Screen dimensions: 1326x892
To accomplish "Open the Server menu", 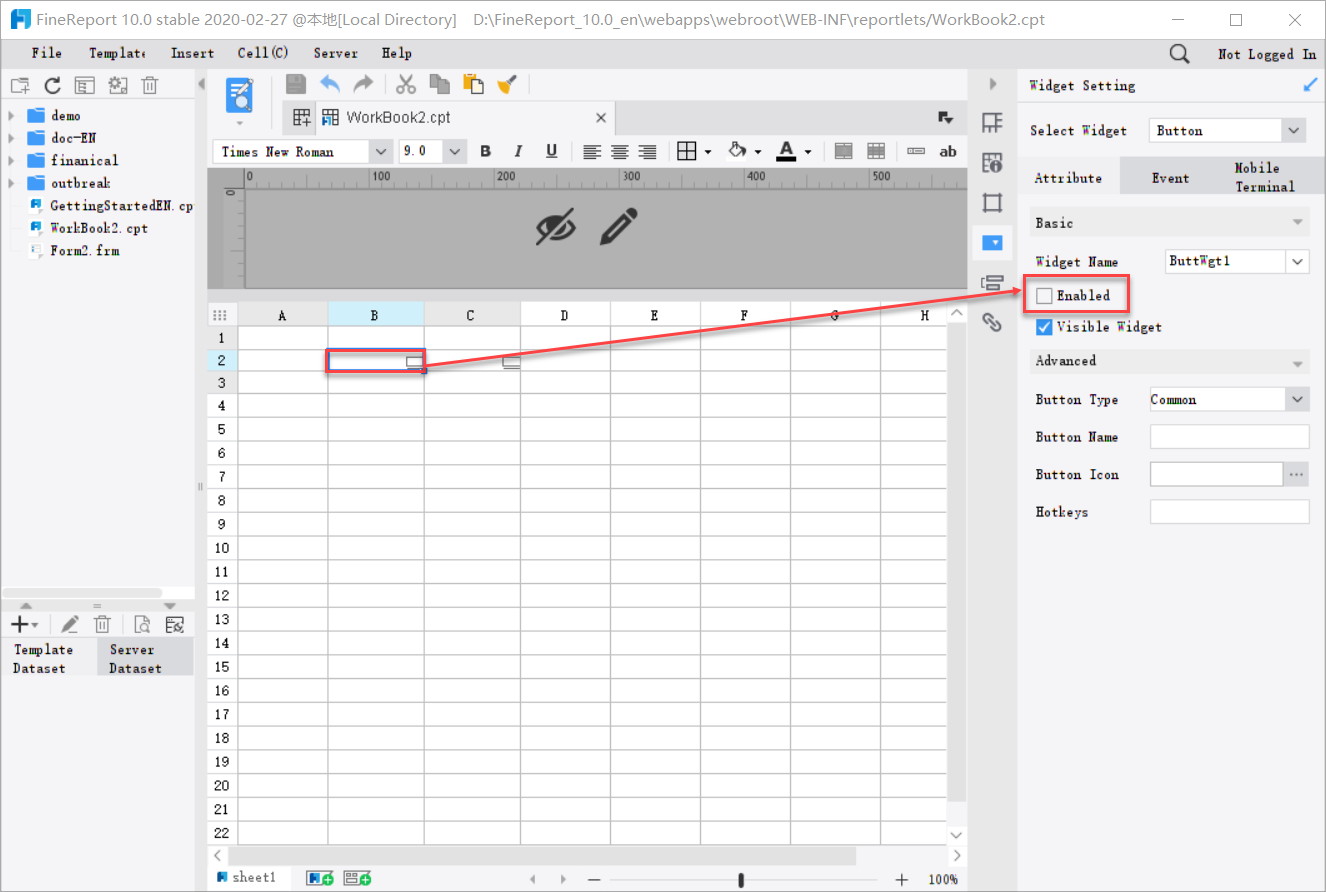I will pos(336,53).
